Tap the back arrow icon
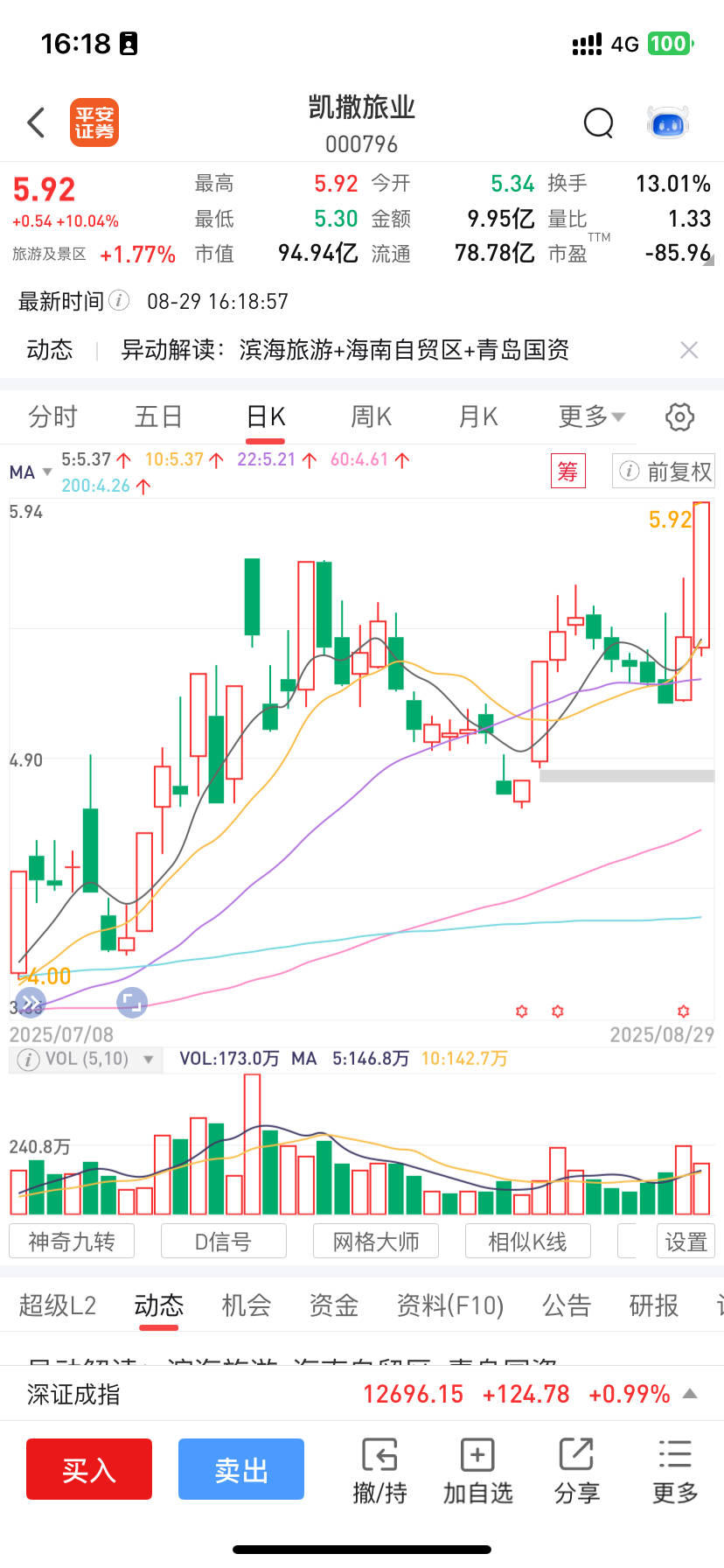 36,123
